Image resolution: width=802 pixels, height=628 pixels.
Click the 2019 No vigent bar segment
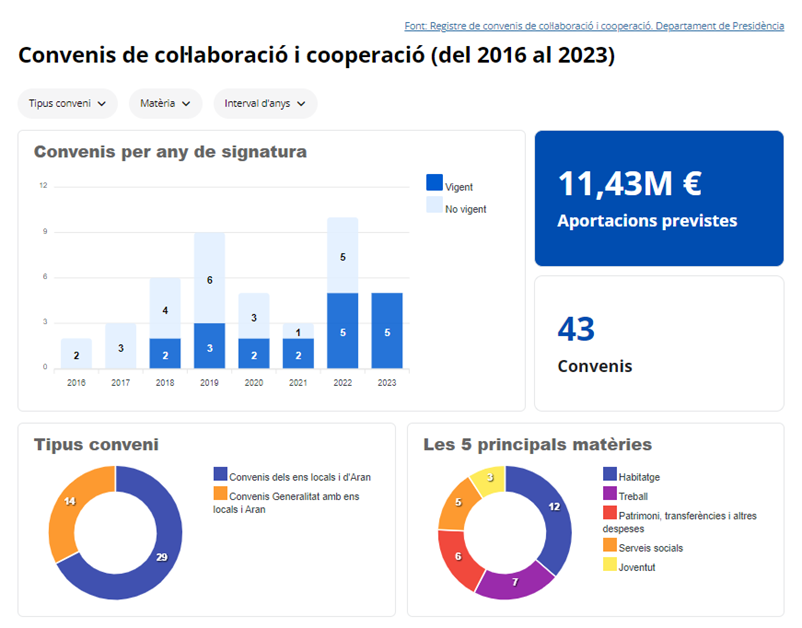(209, 278)
